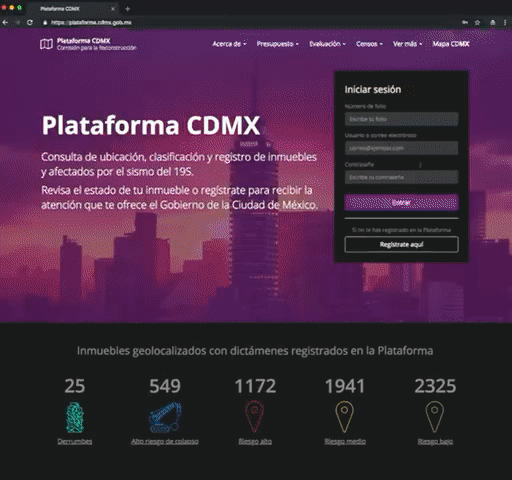Viewport: 512px width, 480px height.
Task: Expand the Ver más dropdown menu
Action: 407,44
